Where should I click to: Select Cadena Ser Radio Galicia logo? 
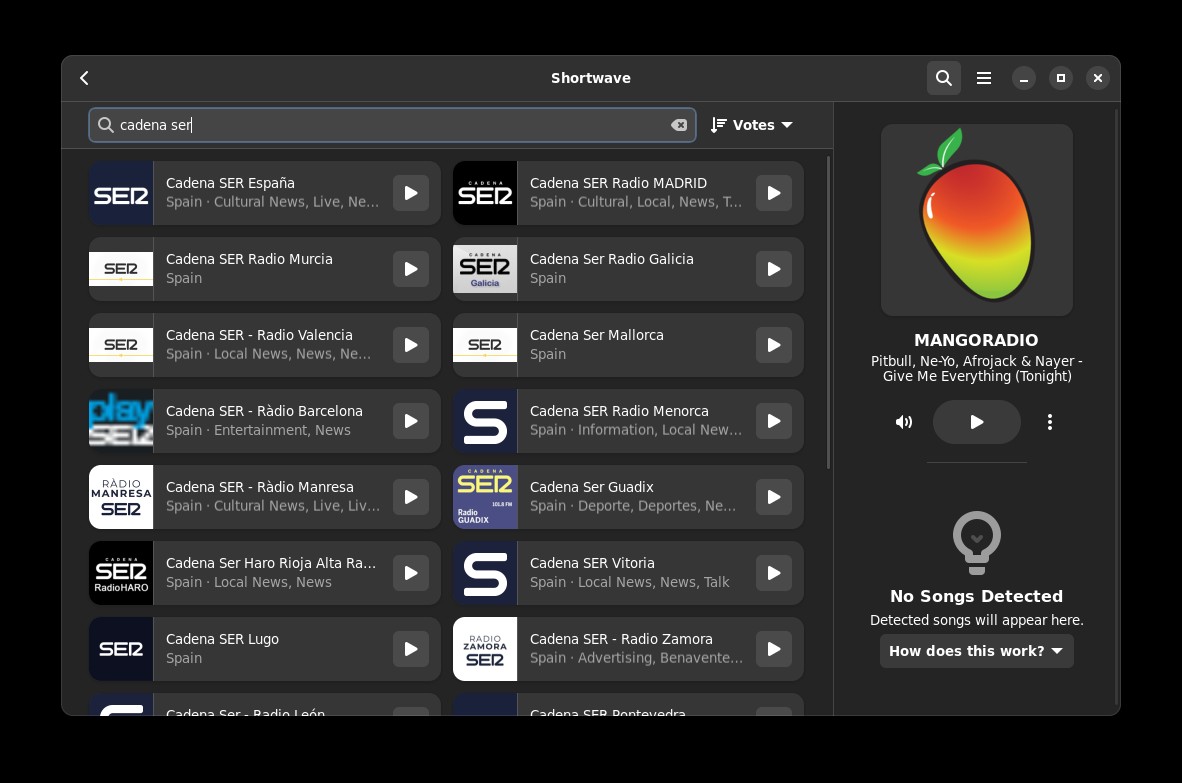[x=485, y=269]
